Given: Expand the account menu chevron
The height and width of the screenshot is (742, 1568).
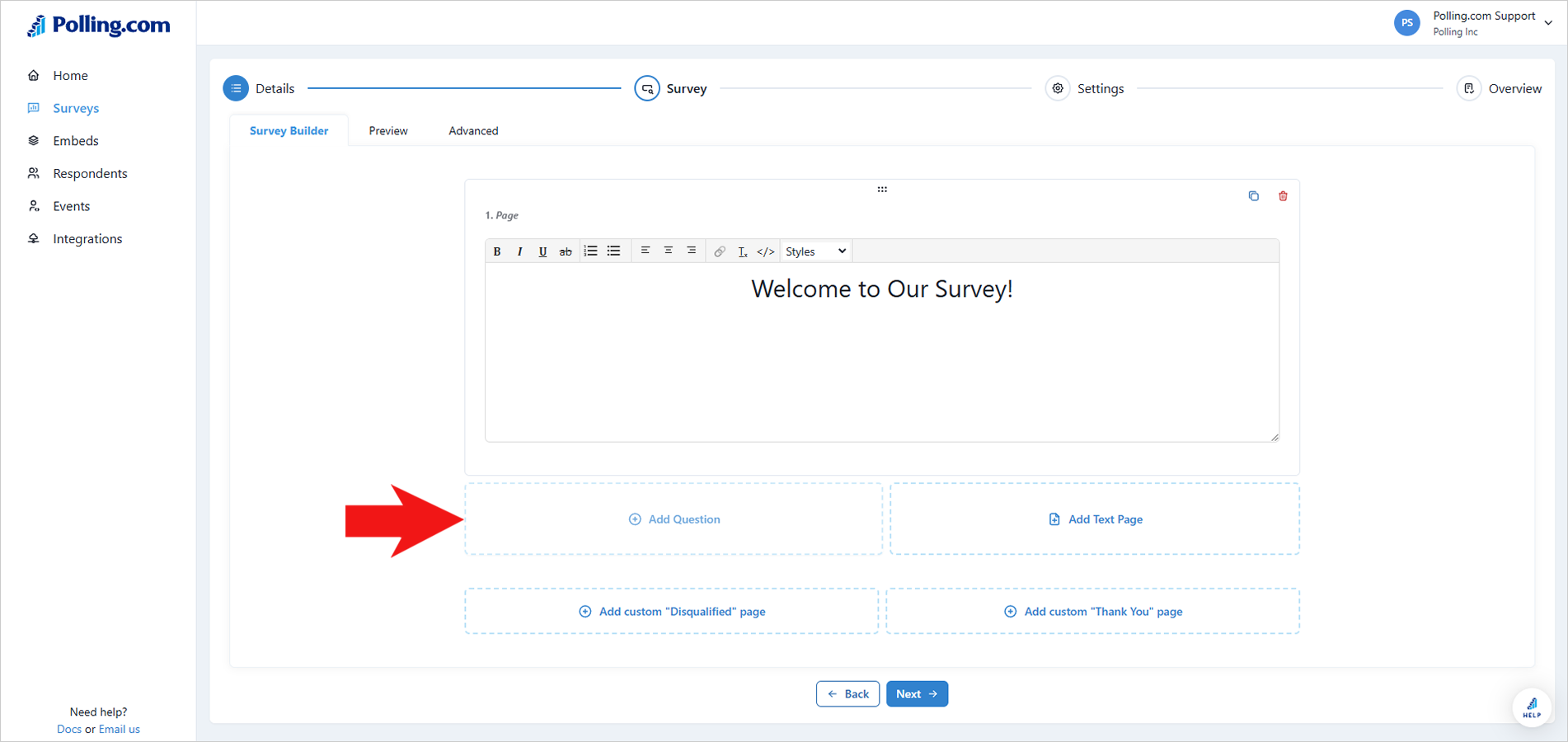Looking at the screenshot, I should point(1548,23).
